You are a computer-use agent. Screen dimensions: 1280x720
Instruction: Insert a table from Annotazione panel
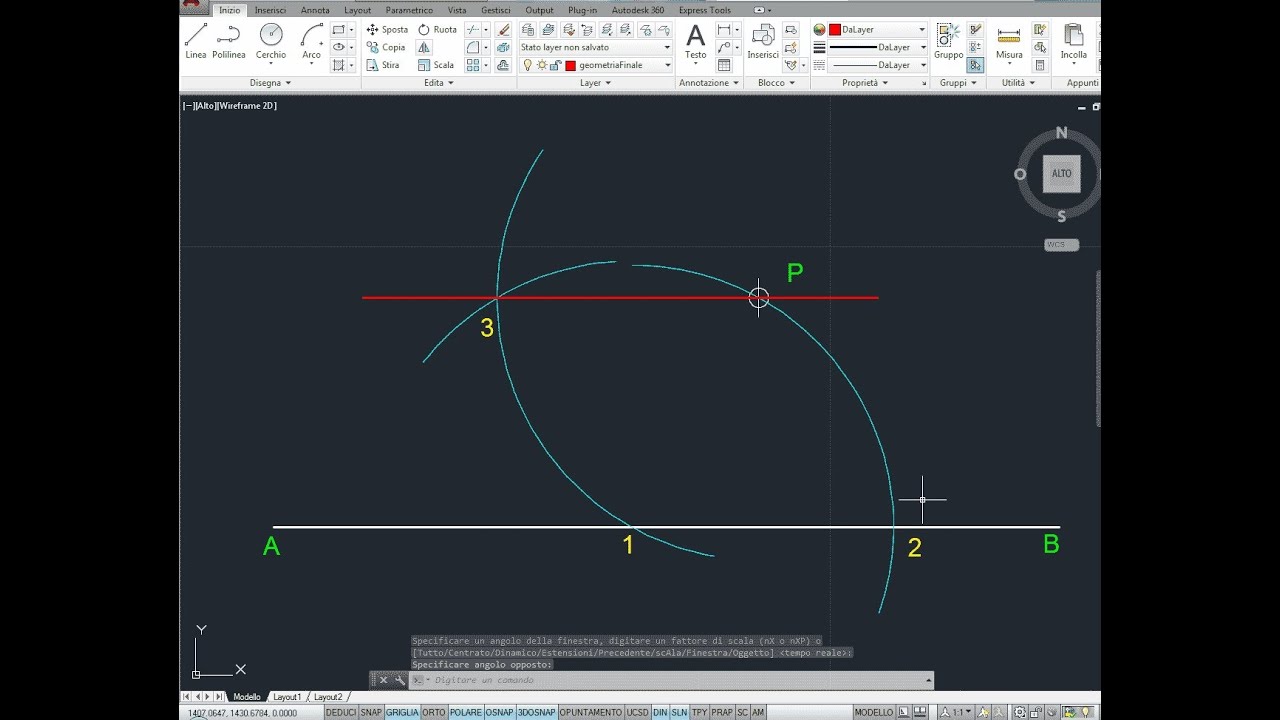pyautogui.click(x=723, y=65)
